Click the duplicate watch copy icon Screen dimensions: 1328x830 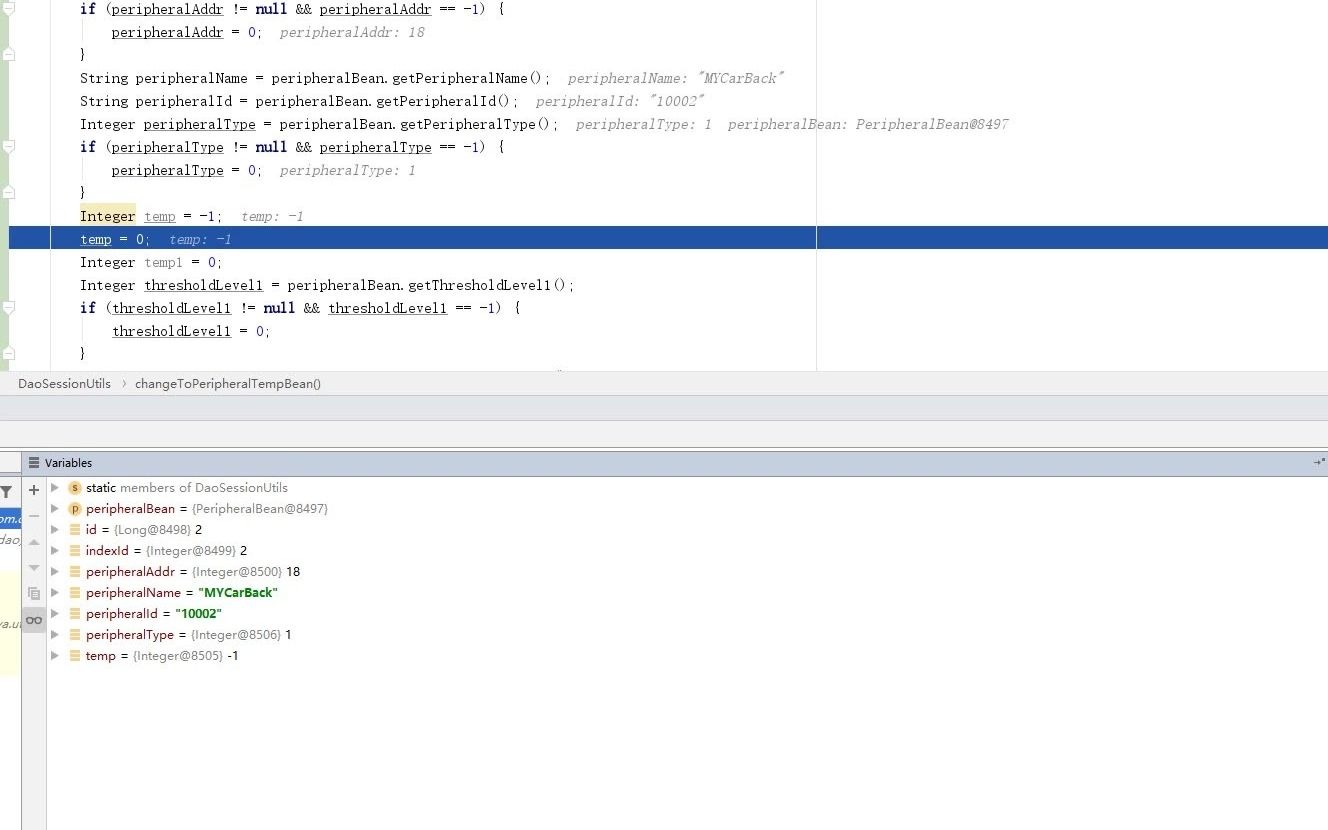34,594
